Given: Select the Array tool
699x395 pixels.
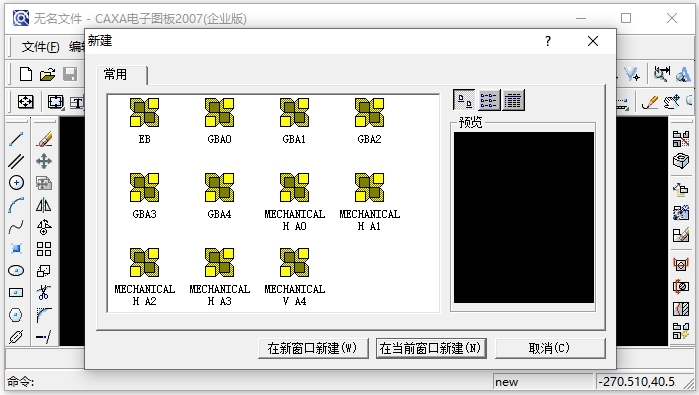Looking at the screenshot, I should click(x=44, y=249).
